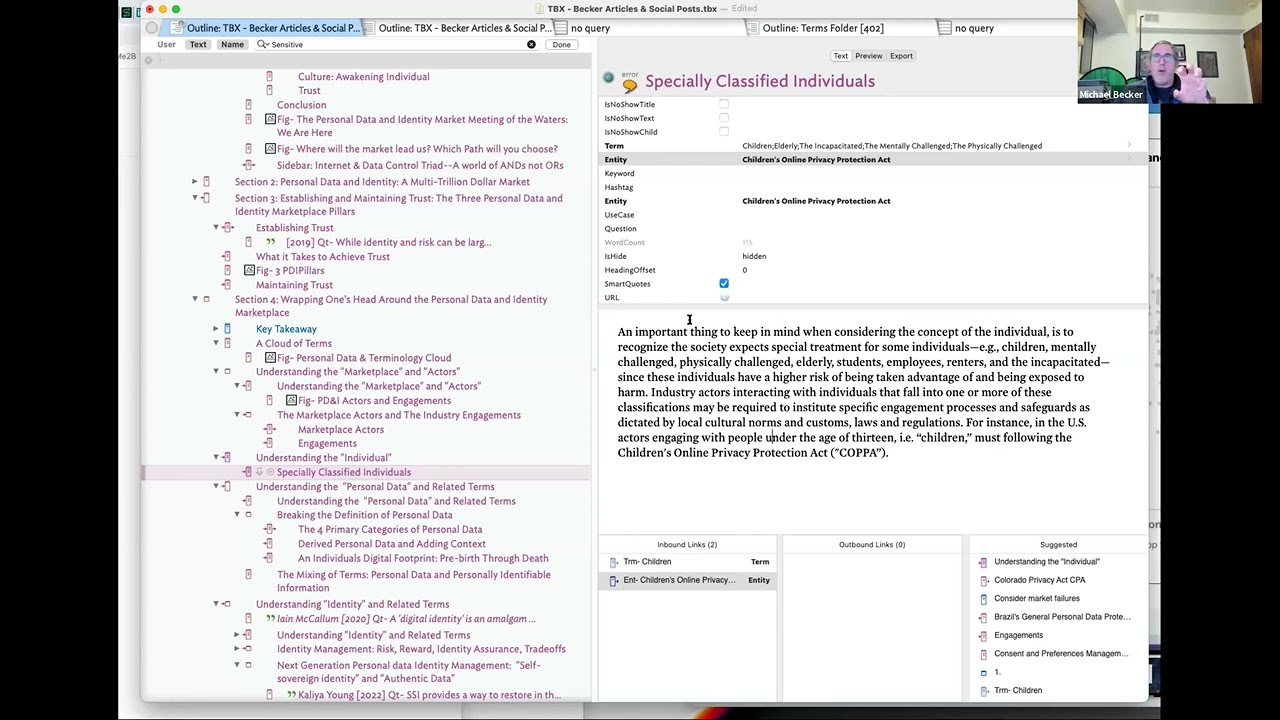
Task: Click the orange speech-bubble badge by the note title
Action: [x=629, y=87]
